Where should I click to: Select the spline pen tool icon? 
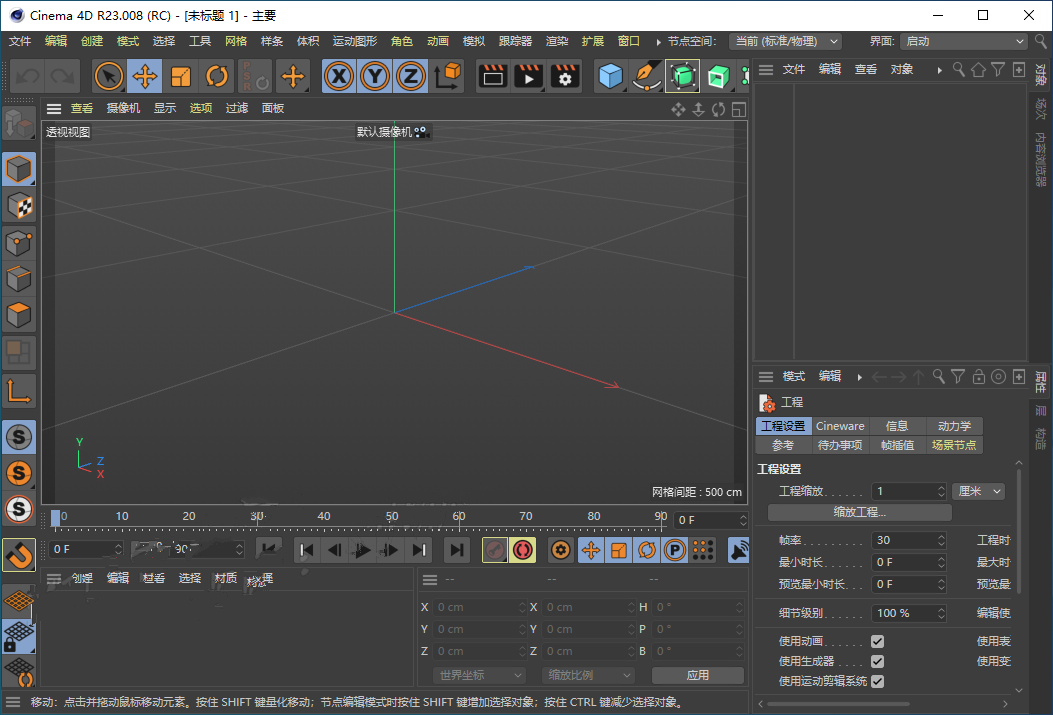point(646,77)
